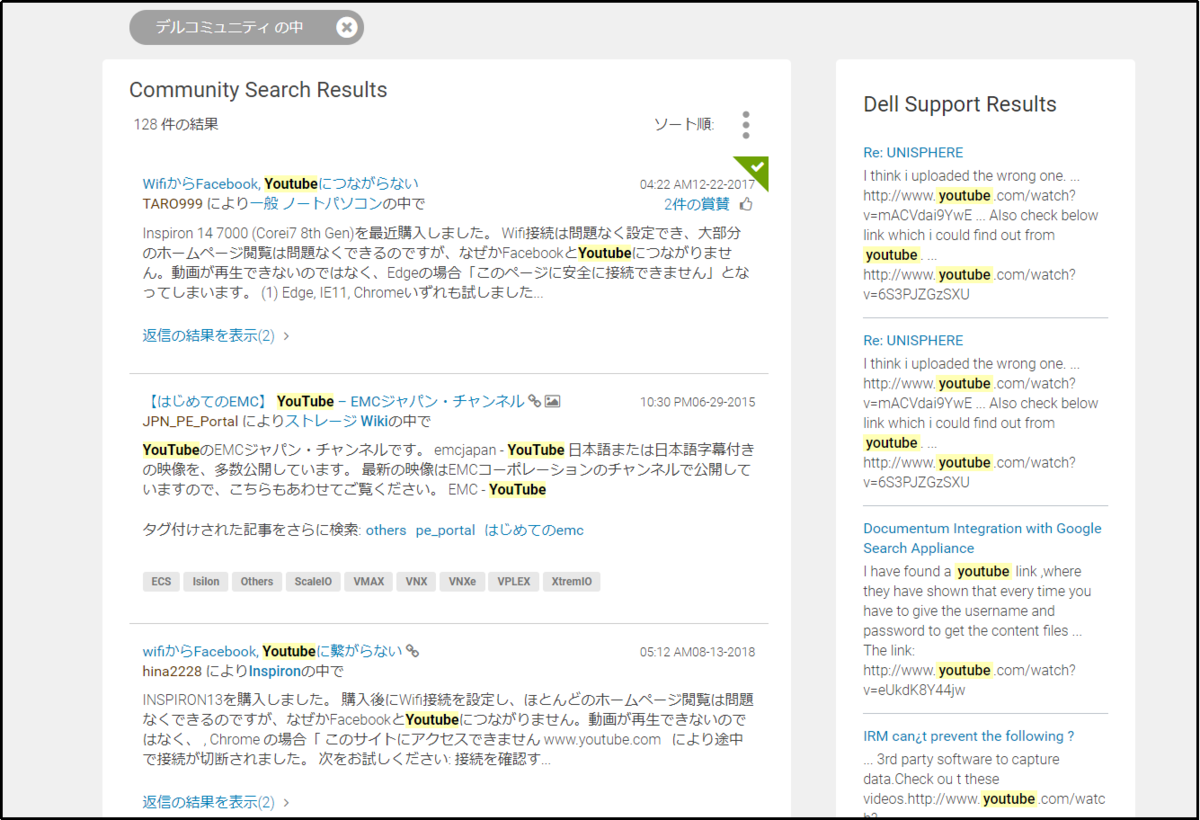1200x820 pixels.
Task: Select the others tag link
Action: (x=386, y=530)
